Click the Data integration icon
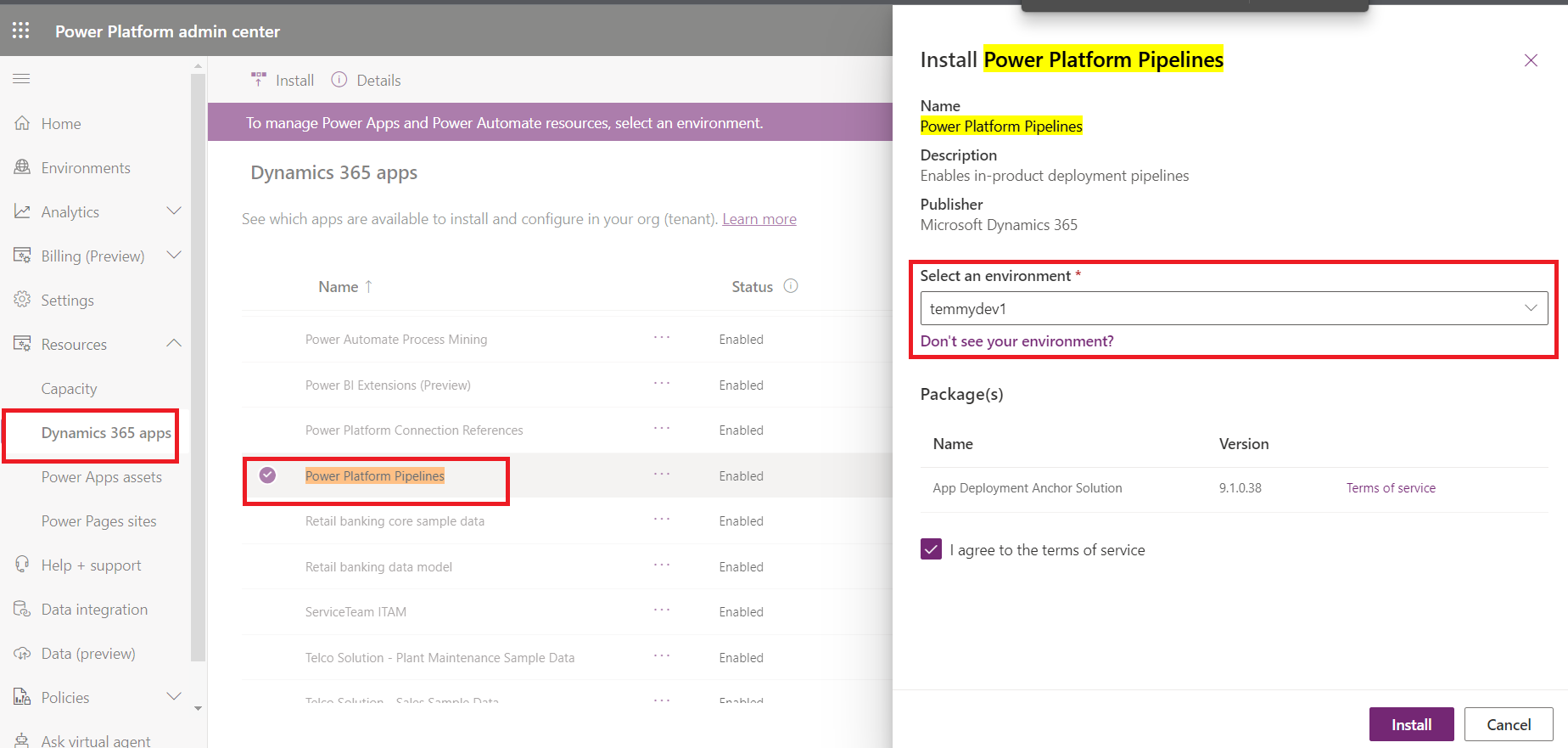 tap(23, 609)
